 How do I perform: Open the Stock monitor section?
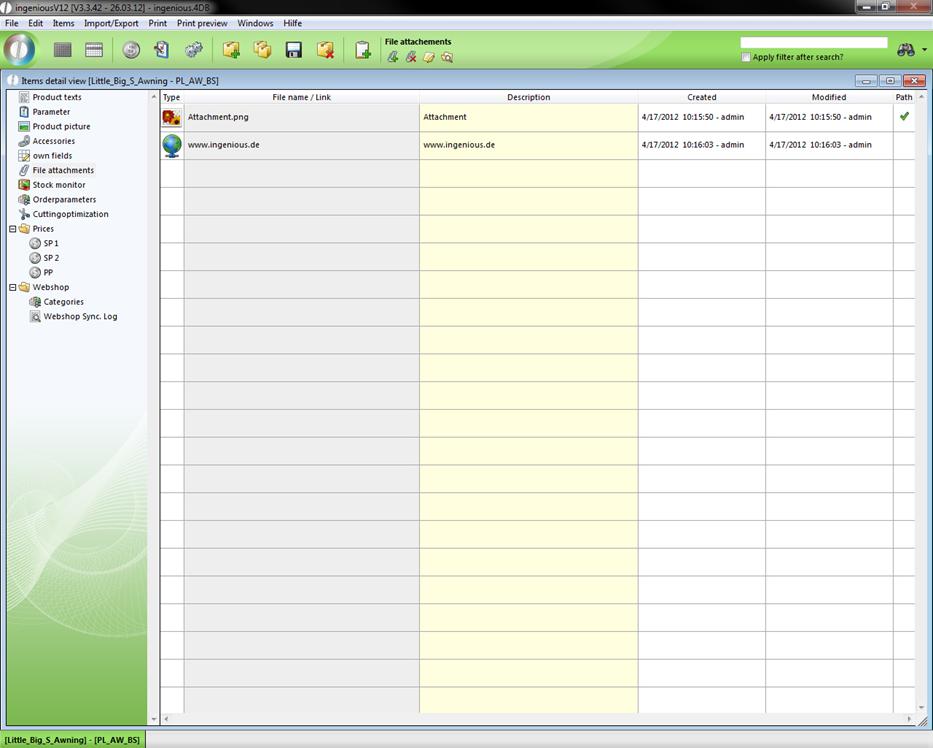click(58, 185)
